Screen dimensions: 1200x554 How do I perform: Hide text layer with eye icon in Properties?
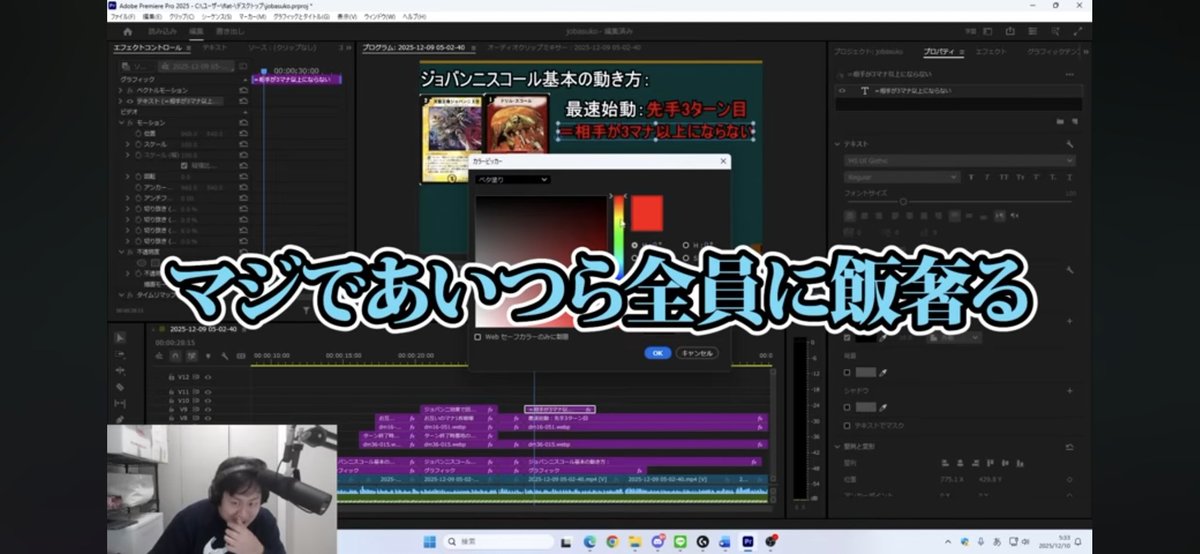[x=843, y=91]
